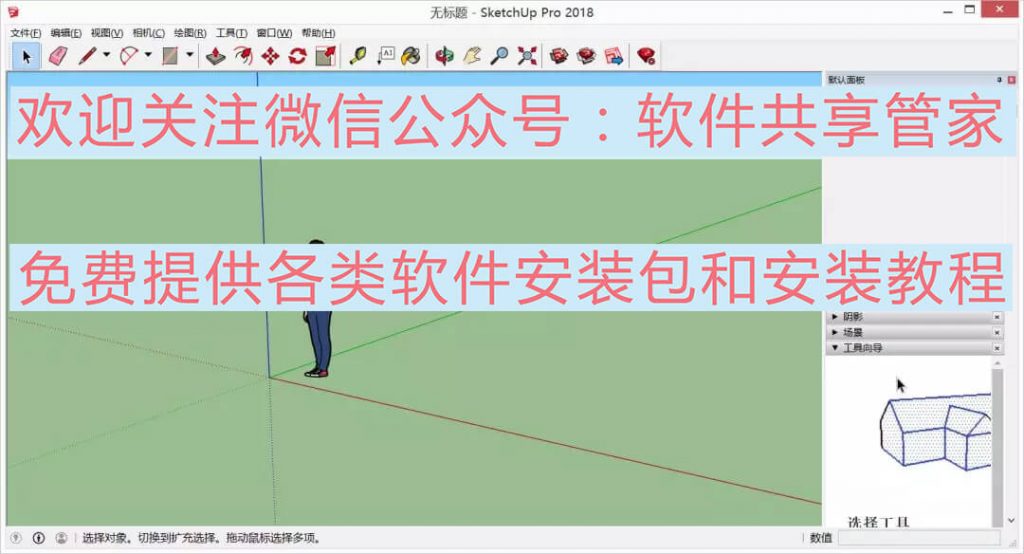Viewport: 1024px width, 554px height.
Task: Activate the Paint Bucket tool
Action: pos(411,56)
